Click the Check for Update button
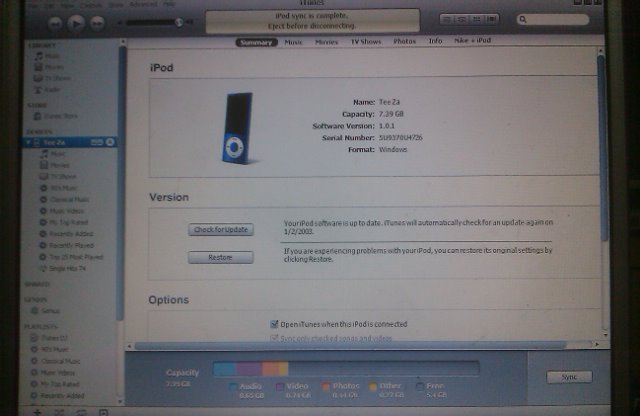The width and height of the screenshot is (640, 416). [x=220, y=230]
